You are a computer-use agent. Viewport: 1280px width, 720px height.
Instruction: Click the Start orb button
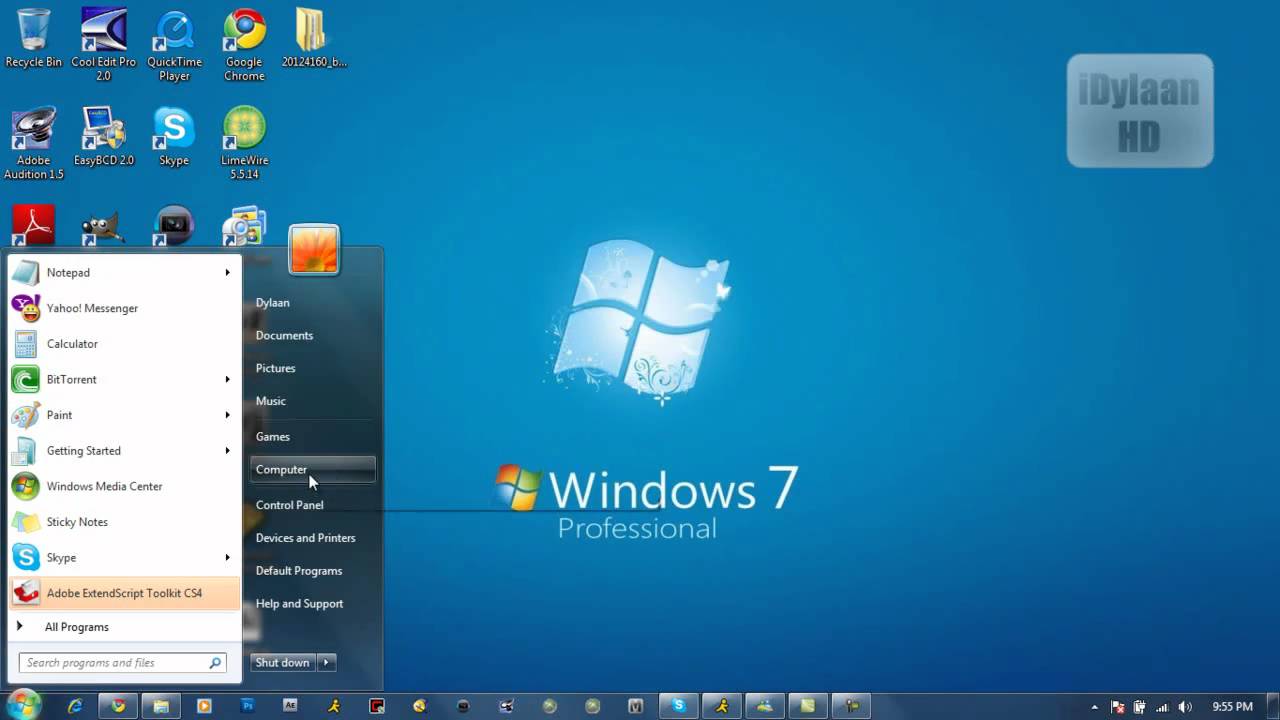[23, 705]
